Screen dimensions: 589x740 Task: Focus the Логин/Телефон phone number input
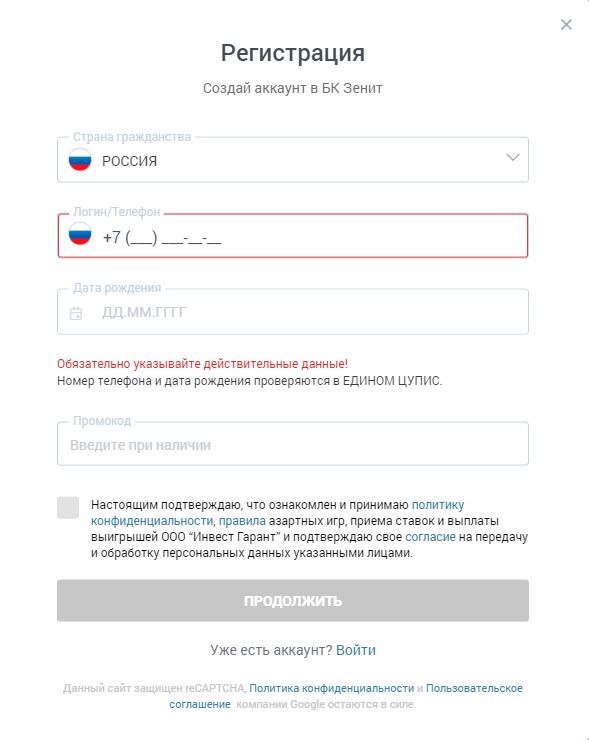click(x=293, y=235)
